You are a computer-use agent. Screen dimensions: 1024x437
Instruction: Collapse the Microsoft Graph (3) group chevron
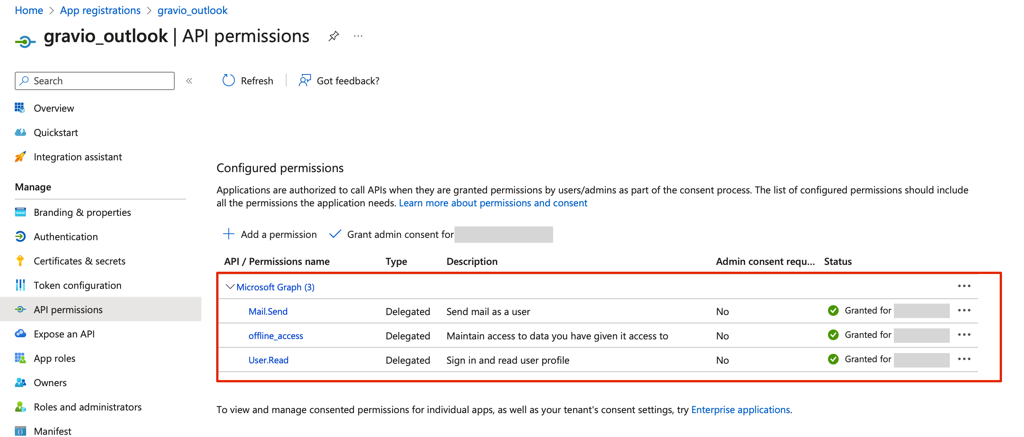(x=229, y=287)
